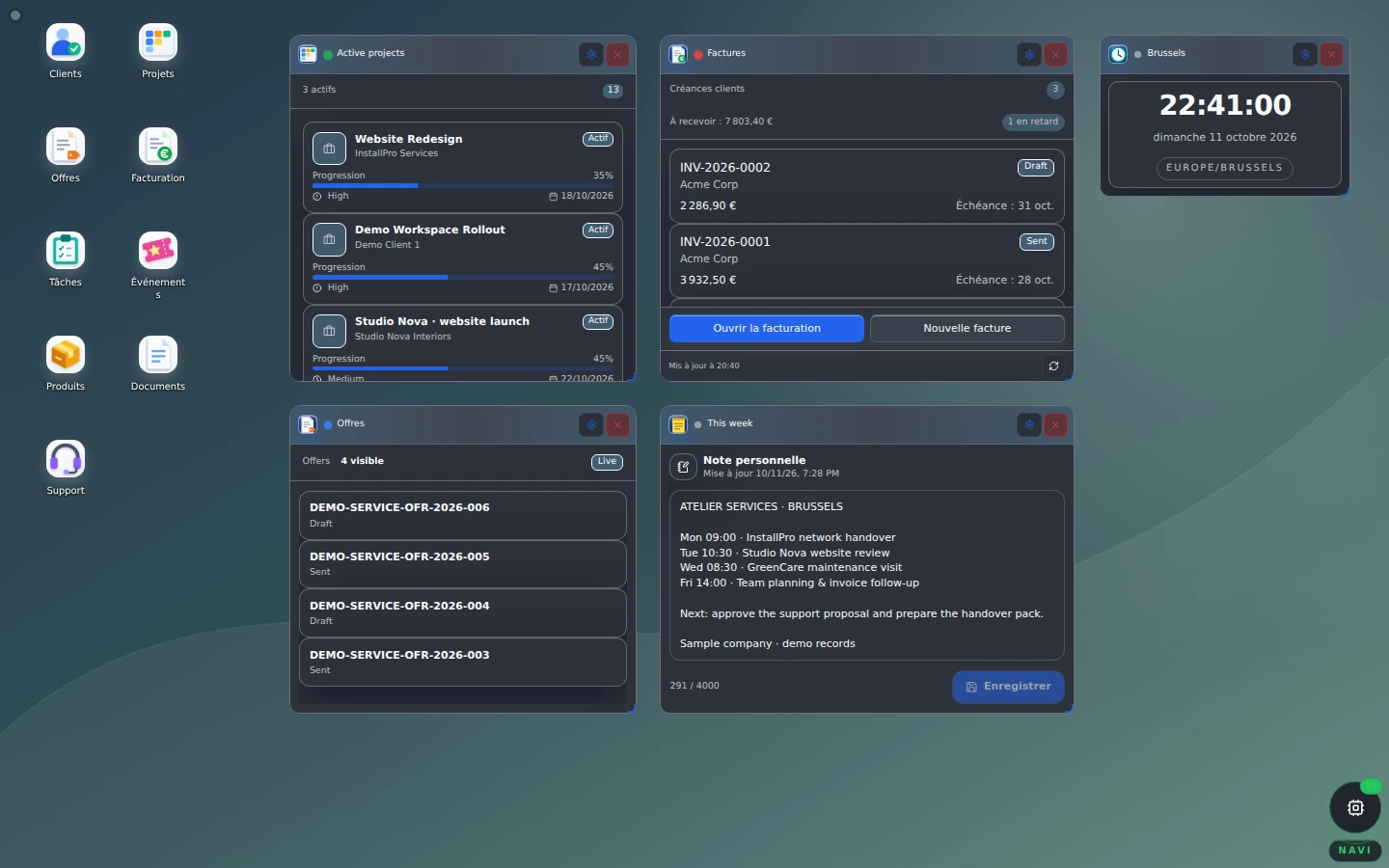Open the Support headset icon
This screenshot has height=868, width=1389.
pyautogui.click(x=66, y=468)
